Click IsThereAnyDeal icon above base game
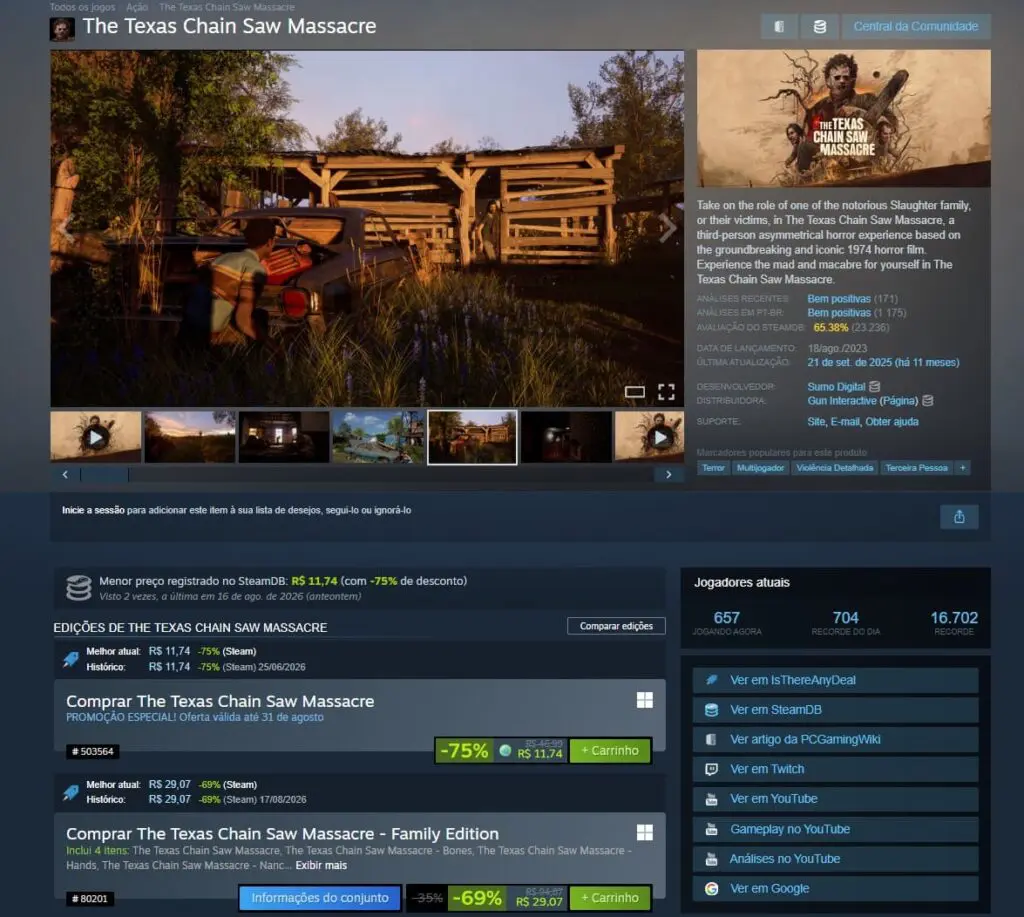This screenshot has height=917, width=1024. [x=71, y=659]
